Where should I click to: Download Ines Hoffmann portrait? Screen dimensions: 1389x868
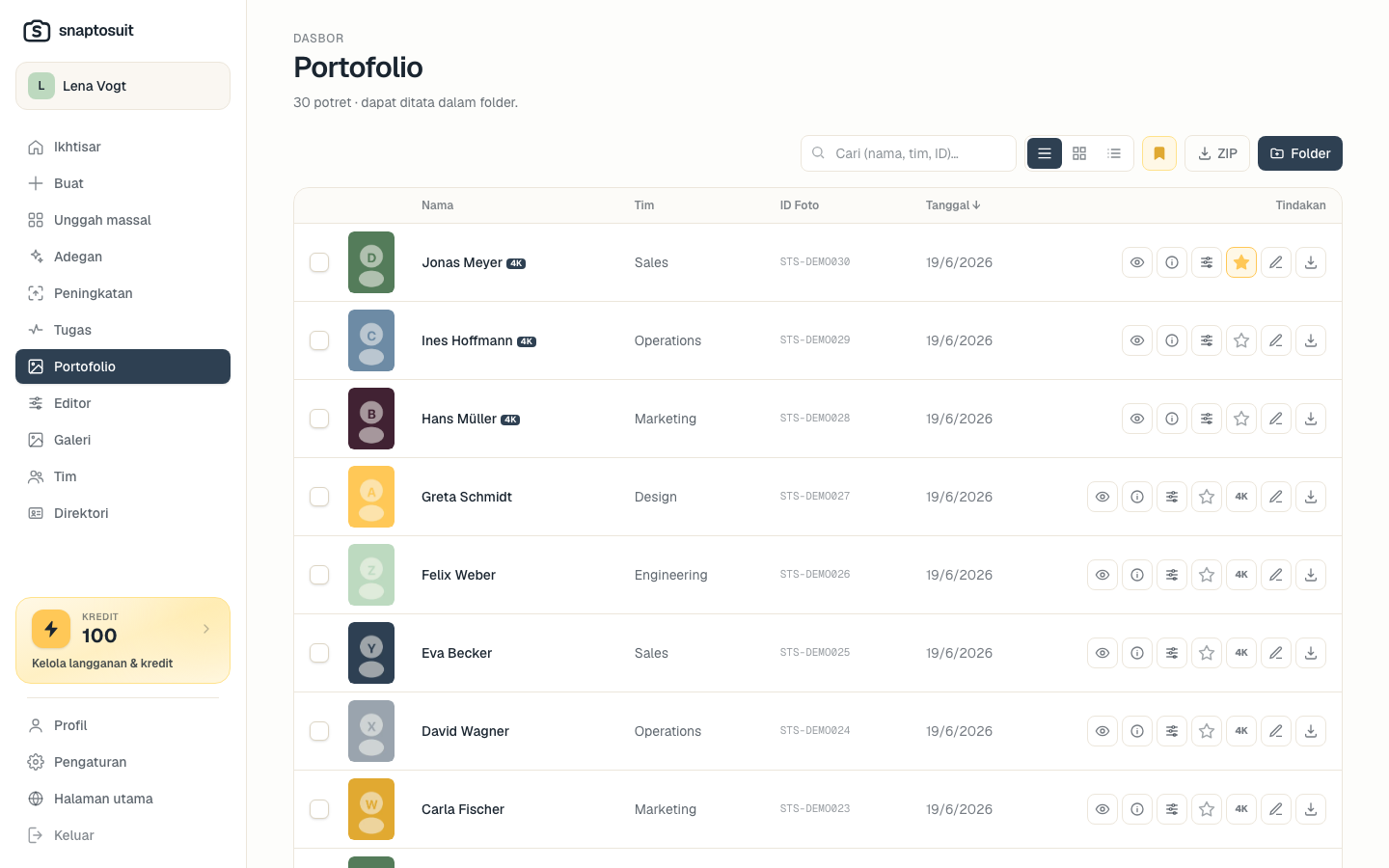coord(1311,340)
